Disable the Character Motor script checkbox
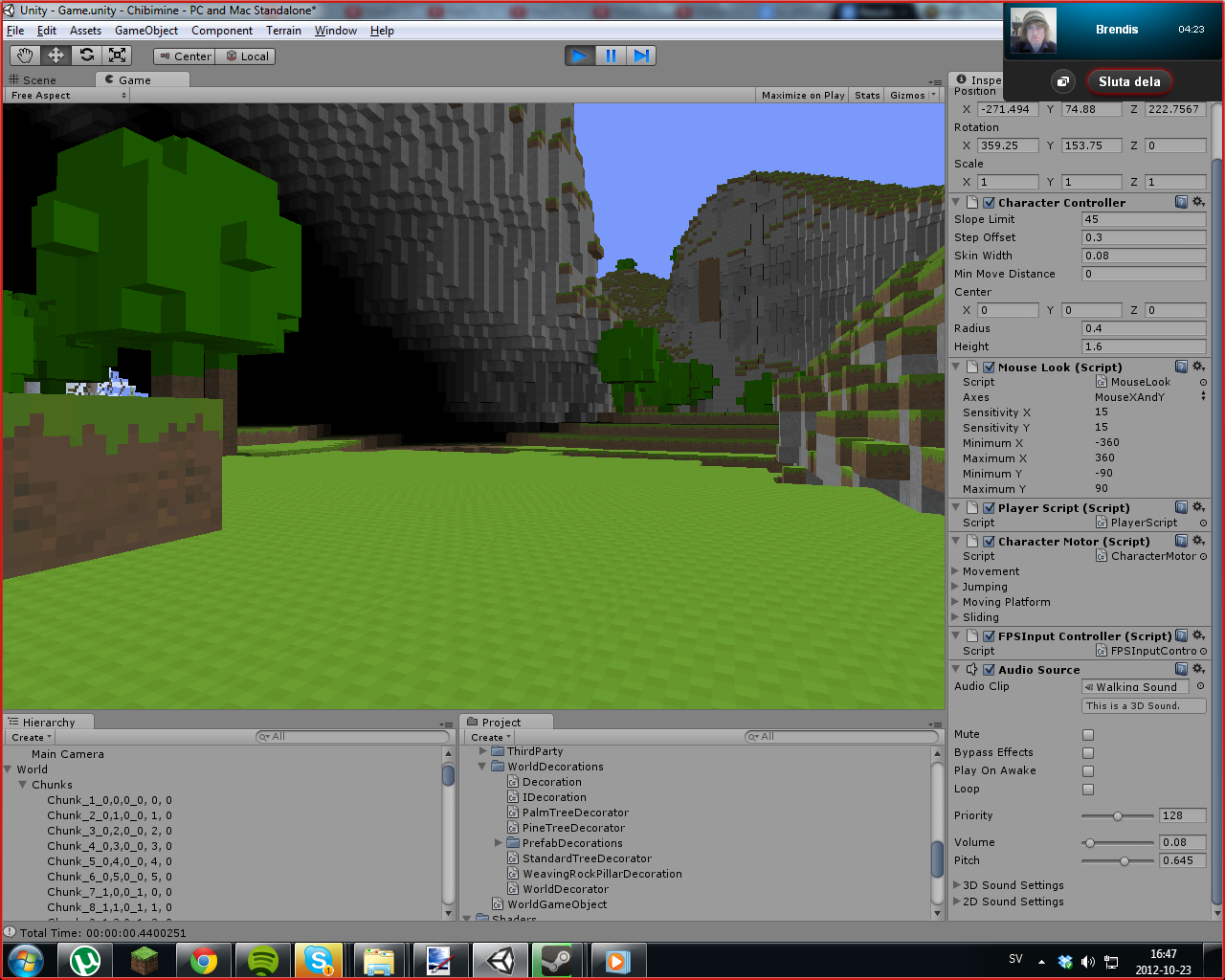This screenshot has width=1225, height=980. [989, 542]
